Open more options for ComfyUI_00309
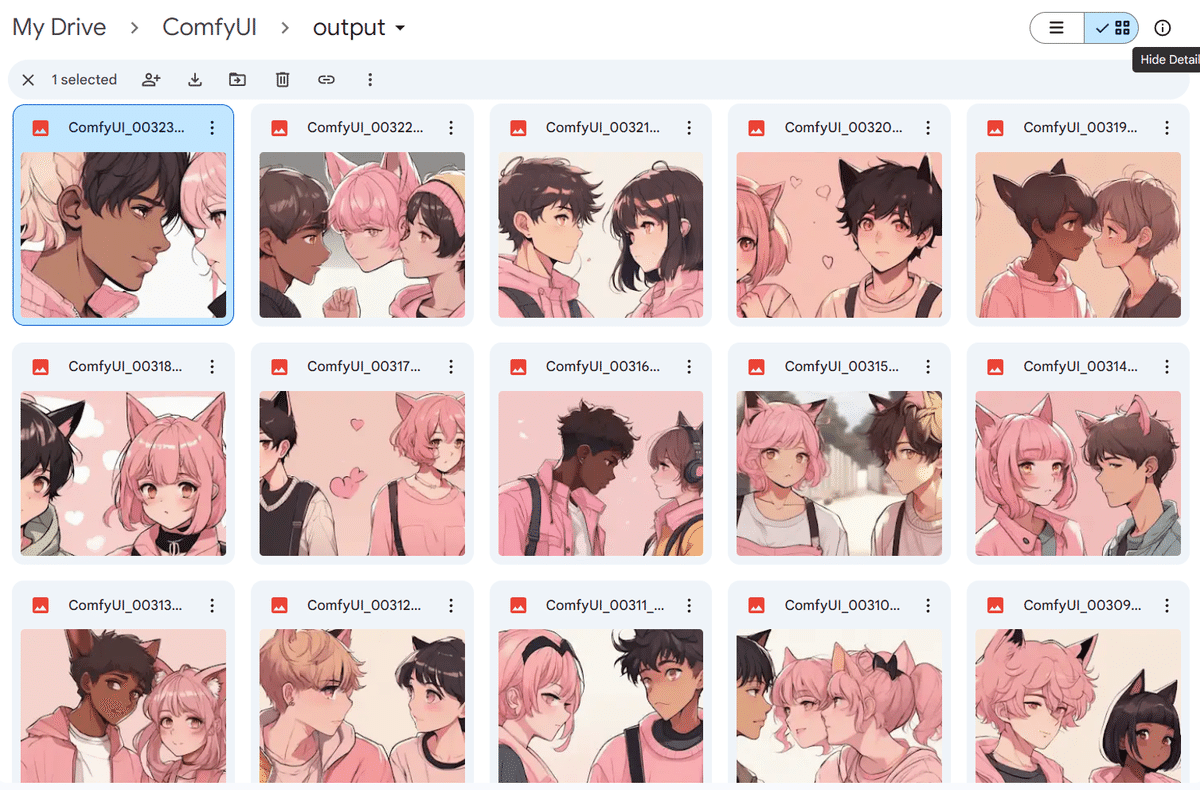The width and height of the screenshot is (1200, 790). point(1168,606)
